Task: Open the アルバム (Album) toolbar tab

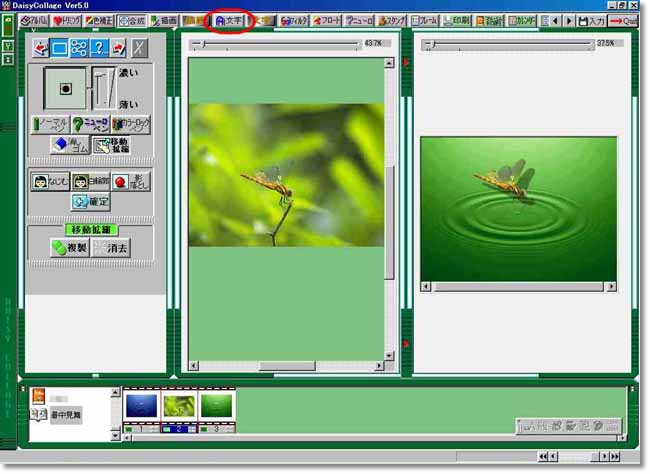Action: 34,21
